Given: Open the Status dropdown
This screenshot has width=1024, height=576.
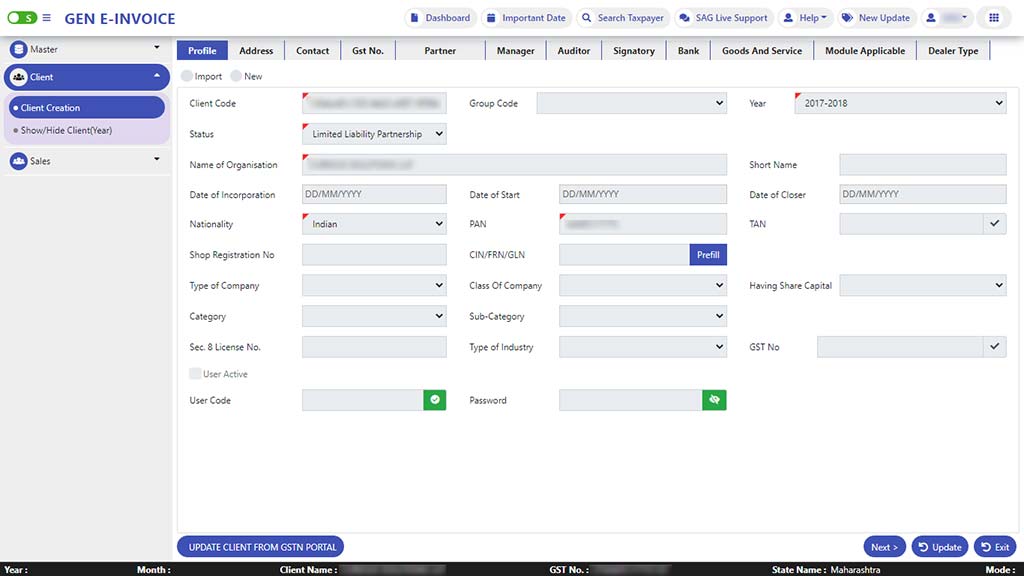Looking at the screenshot, I should pyautogui.click(x=374, y=134).
